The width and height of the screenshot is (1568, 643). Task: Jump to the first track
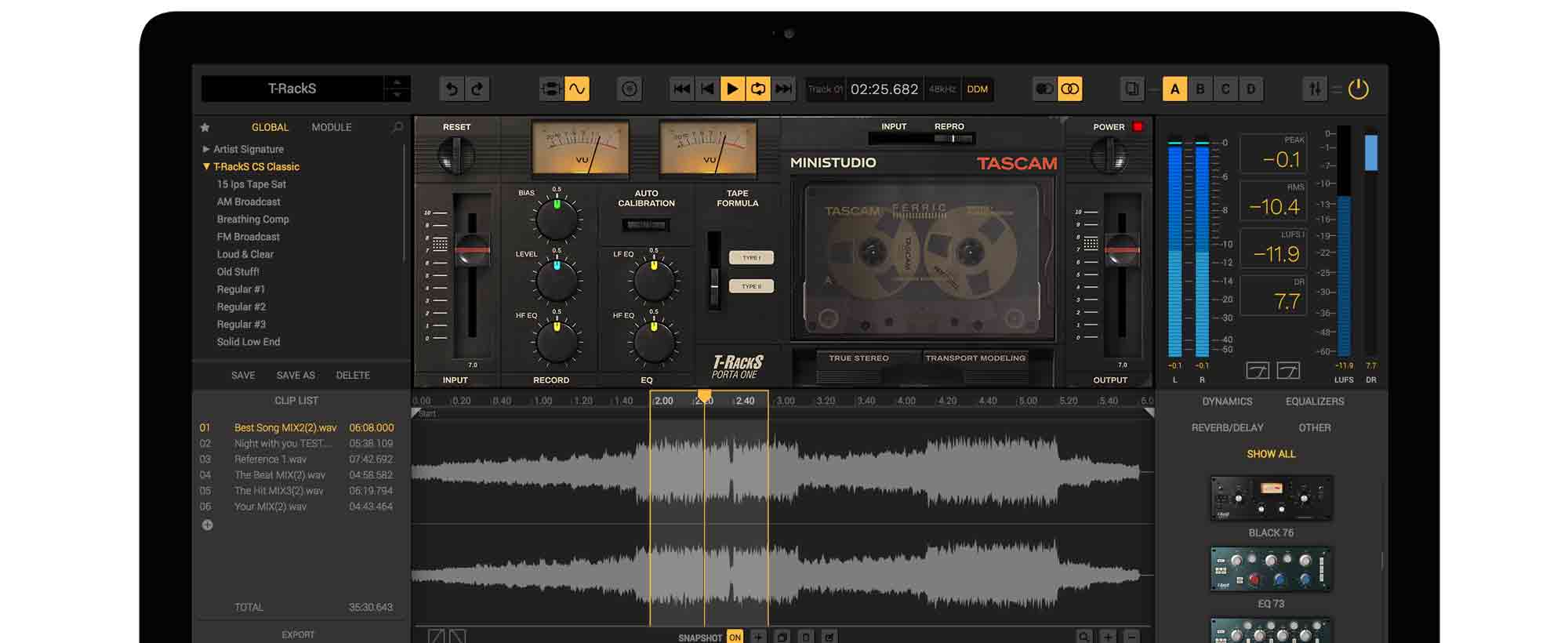(x=682, y=89)
